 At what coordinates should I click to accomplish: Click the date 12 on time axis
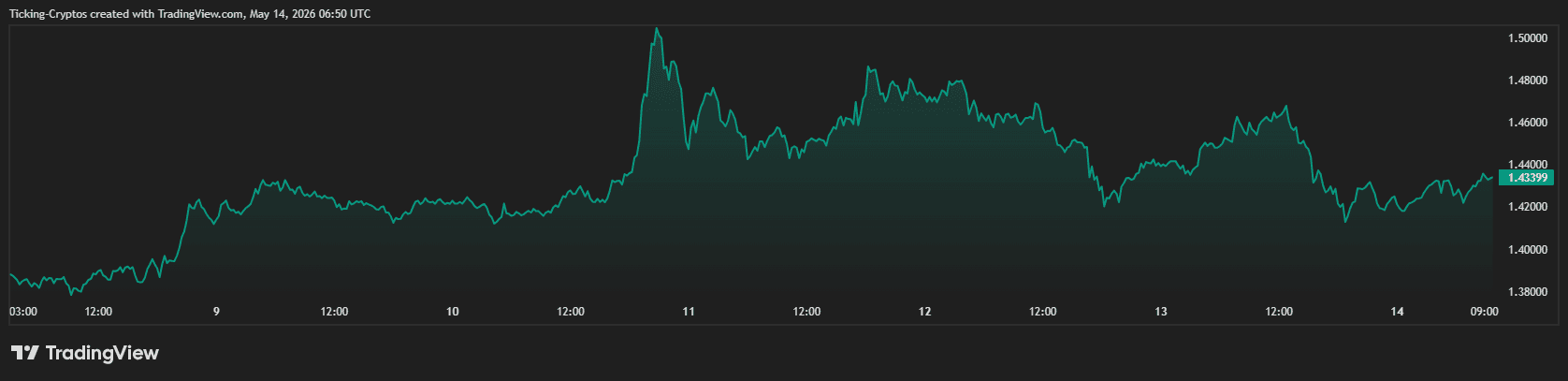(925, 312)
